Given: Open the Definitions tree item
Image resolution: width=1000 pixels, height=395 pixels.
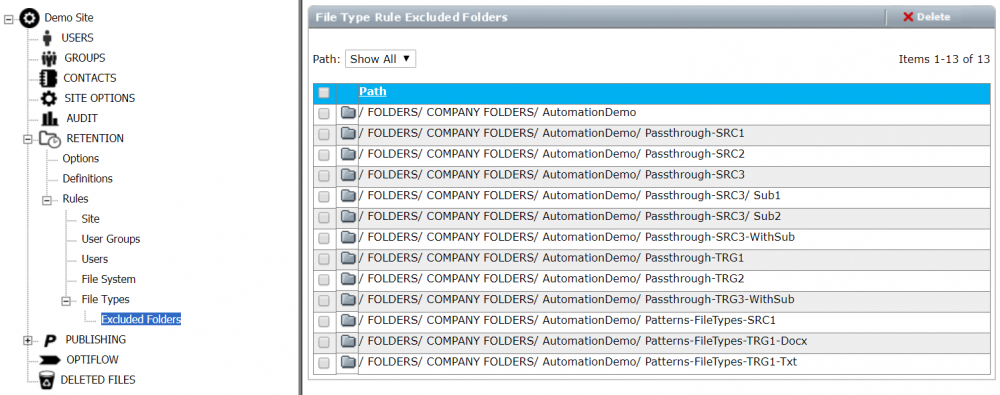Looking at the screenshot, I should coord(87,179).
